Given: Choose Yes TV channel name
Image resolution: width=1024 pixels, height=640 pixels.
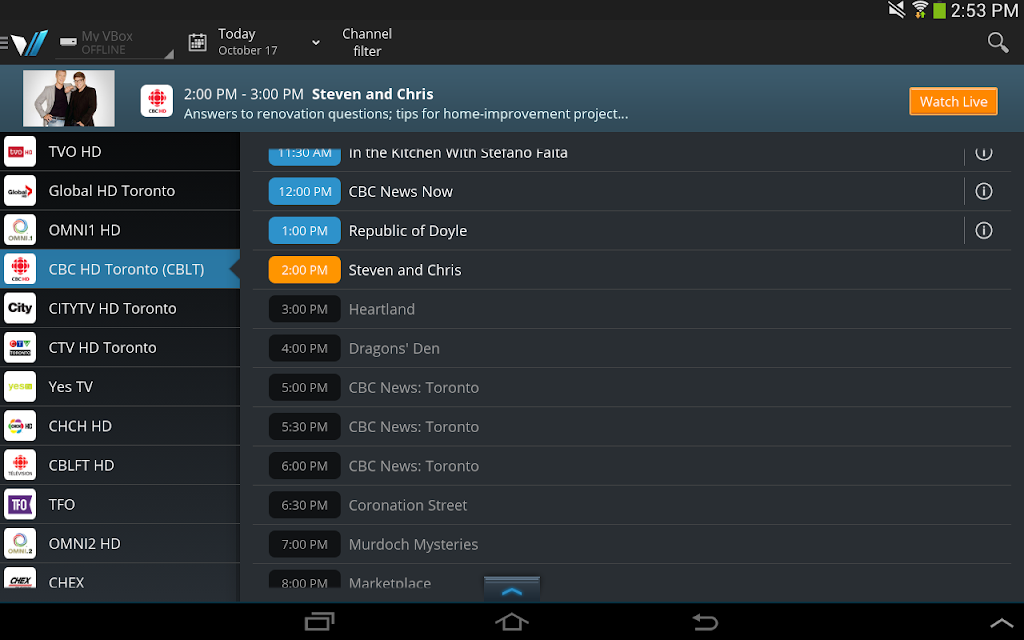Looking at the screenshot, I should [71, 387].
